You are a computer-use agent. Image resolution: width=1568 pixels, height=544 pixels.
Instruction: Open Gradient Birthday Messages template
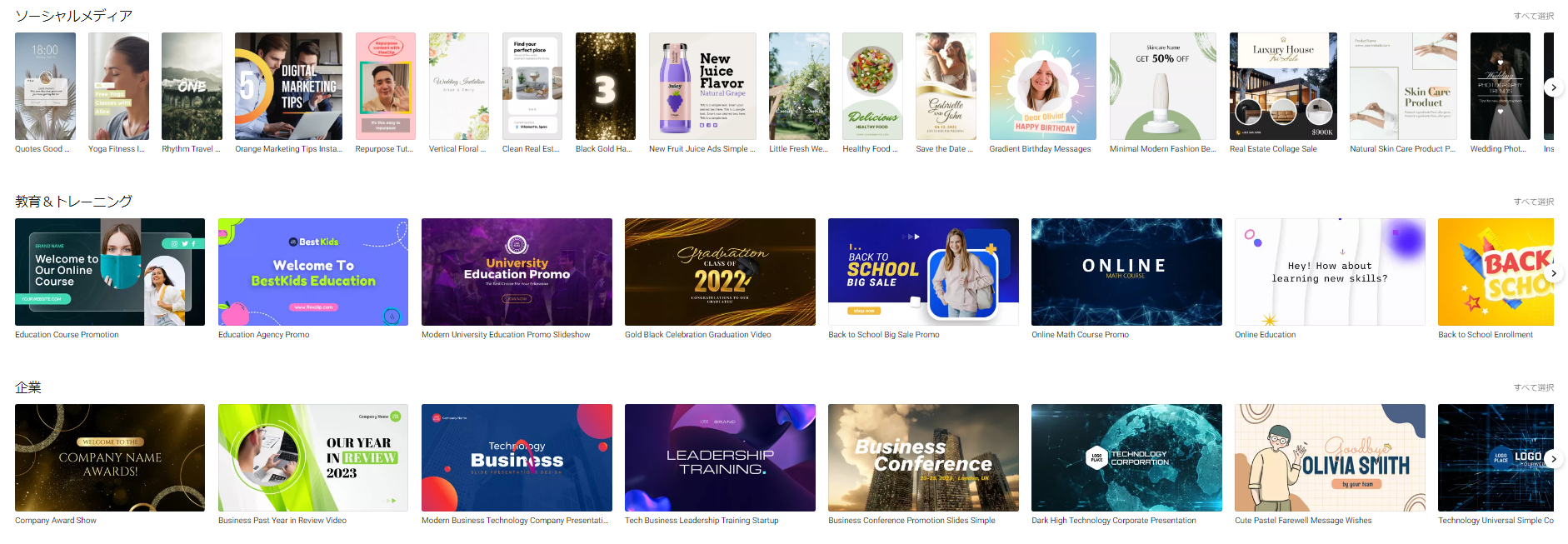(1042, 87)
